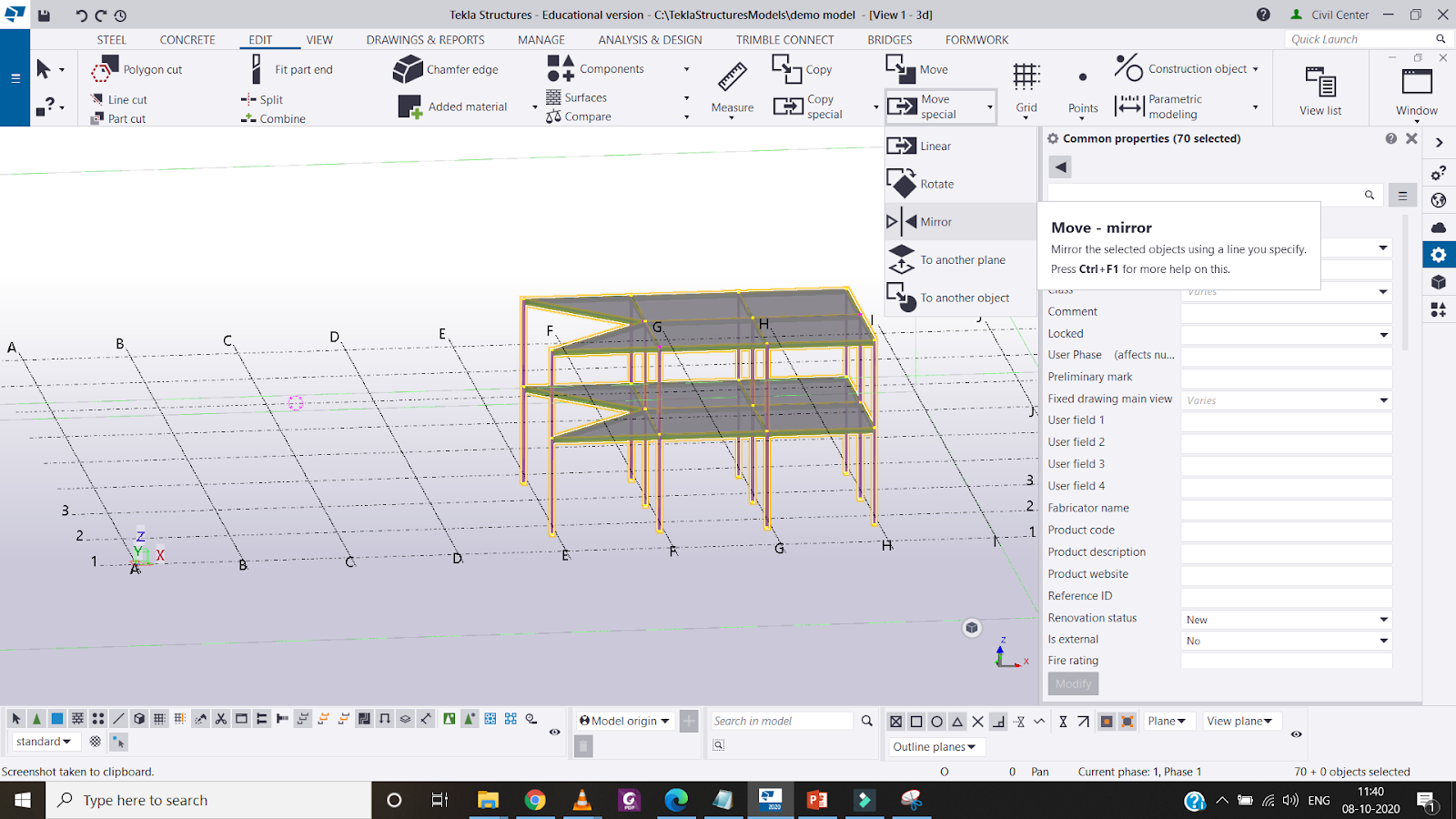Click the Split tool
This screenshot has height=819, width=1456.
[262, 99]
